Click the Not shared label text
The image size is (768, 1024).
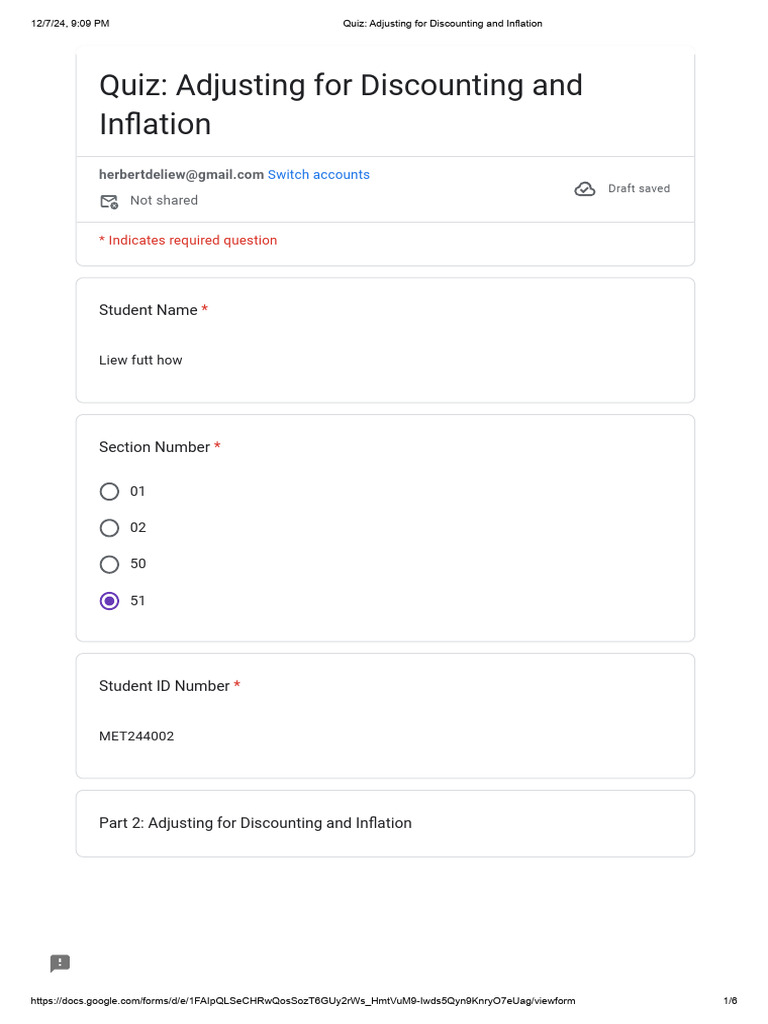click(x=164, y=201)
